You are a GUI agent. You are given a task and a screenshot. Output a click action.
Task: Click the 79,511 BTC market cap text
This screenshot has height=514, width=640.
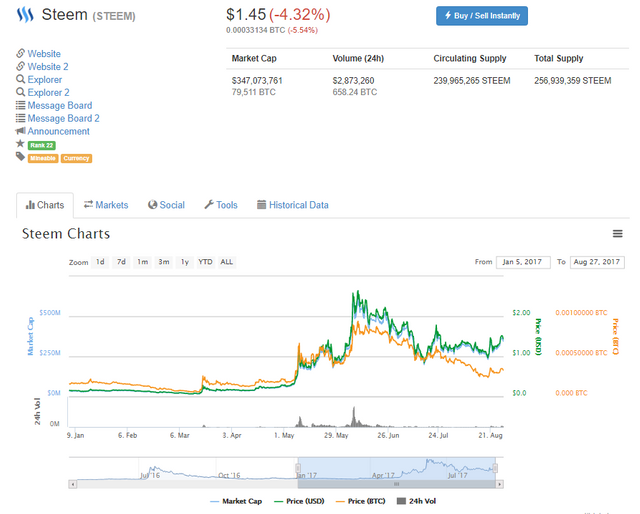254,92
